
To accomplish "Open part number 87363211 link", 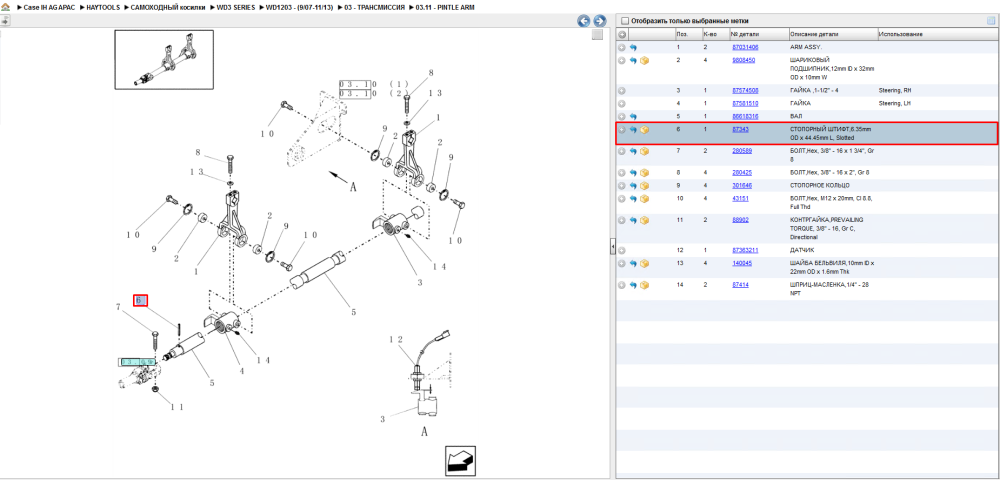I will (745, 251).
